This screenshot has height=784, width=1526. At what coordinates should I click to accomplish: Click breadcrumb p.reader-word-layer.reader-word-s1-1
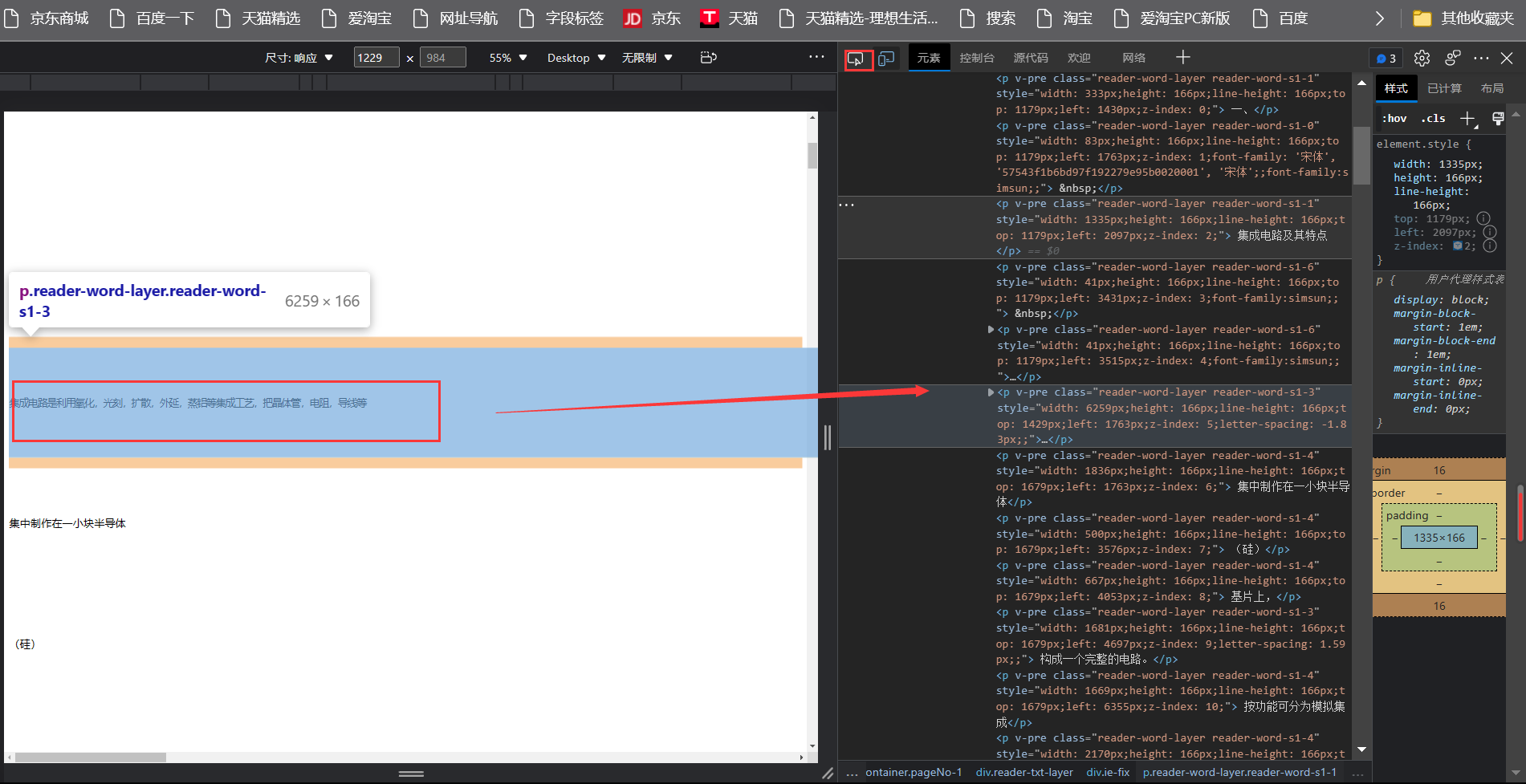[x=1239, y=772]
